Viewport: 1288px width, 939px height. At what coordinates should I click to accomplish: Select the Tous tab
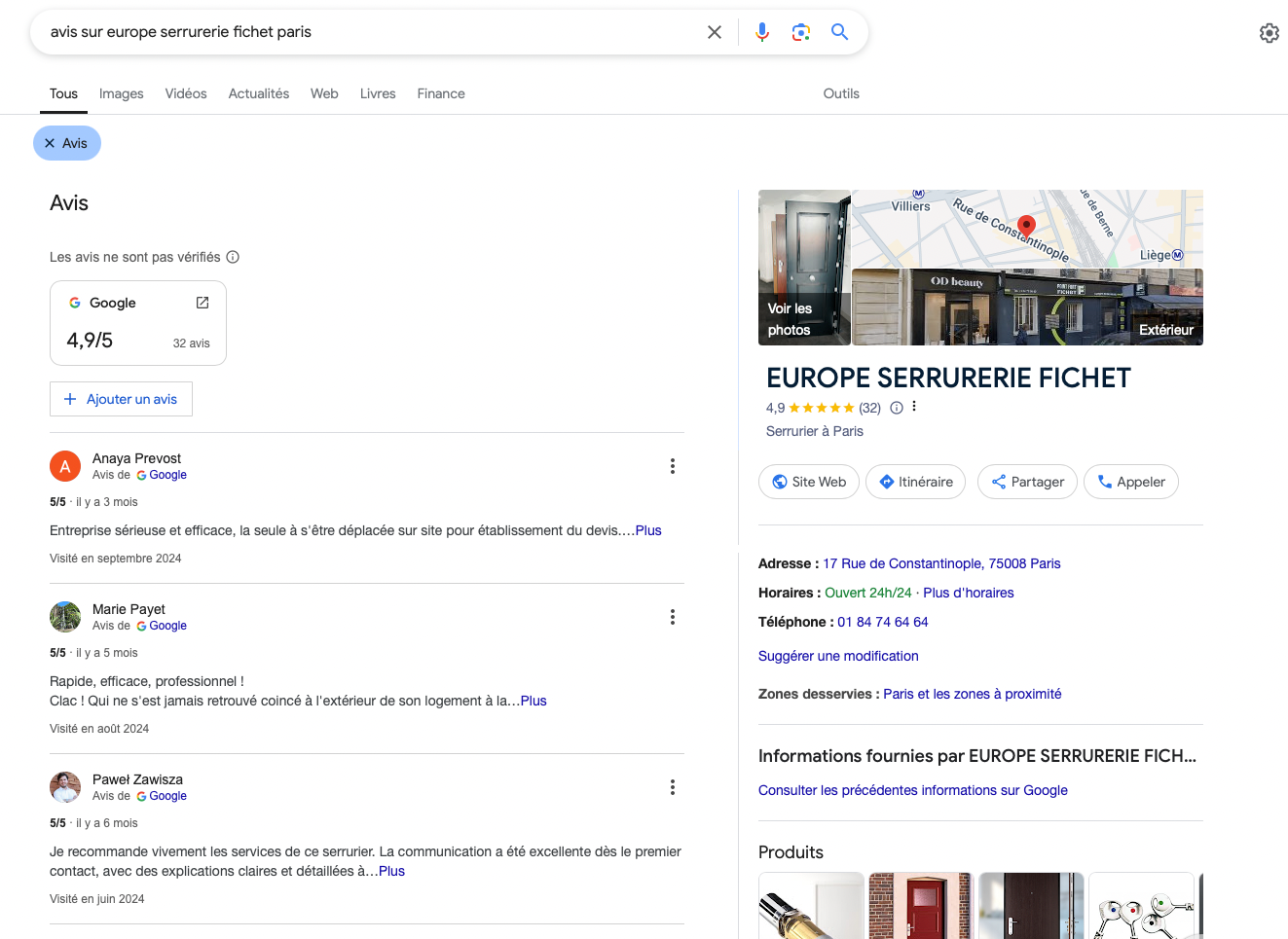63,93
